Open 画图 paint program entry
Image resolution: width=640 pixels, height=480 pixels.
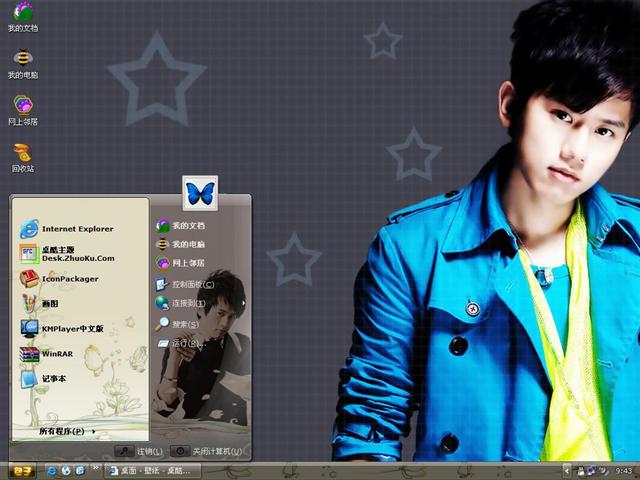pyautogui.click(x=40, y=304)
